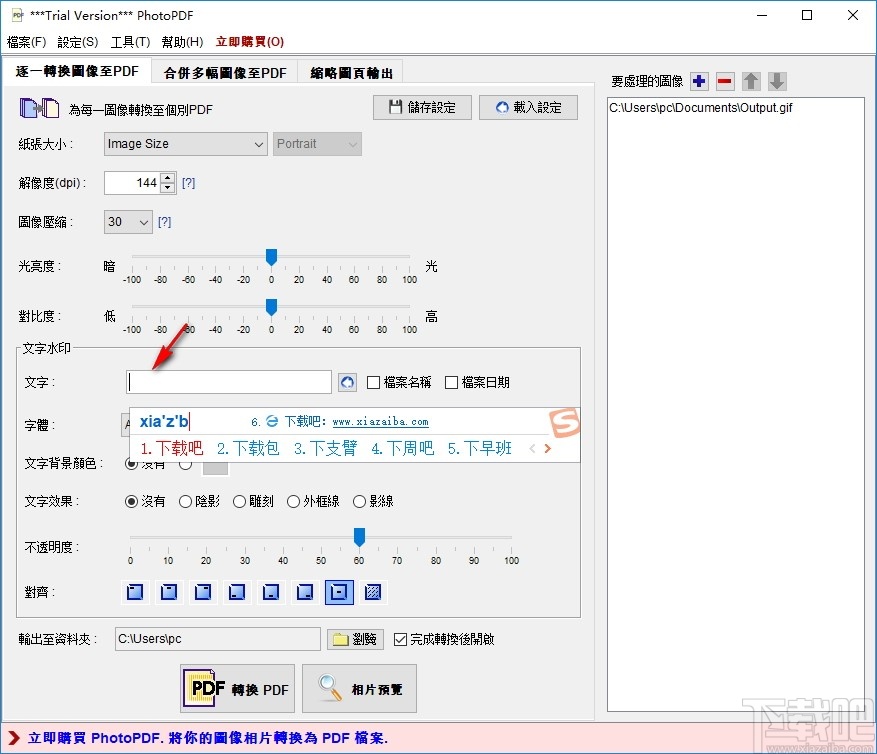877x754 pixels.
Task: Click the blue plus icon to add images
Action: (699, 81)
